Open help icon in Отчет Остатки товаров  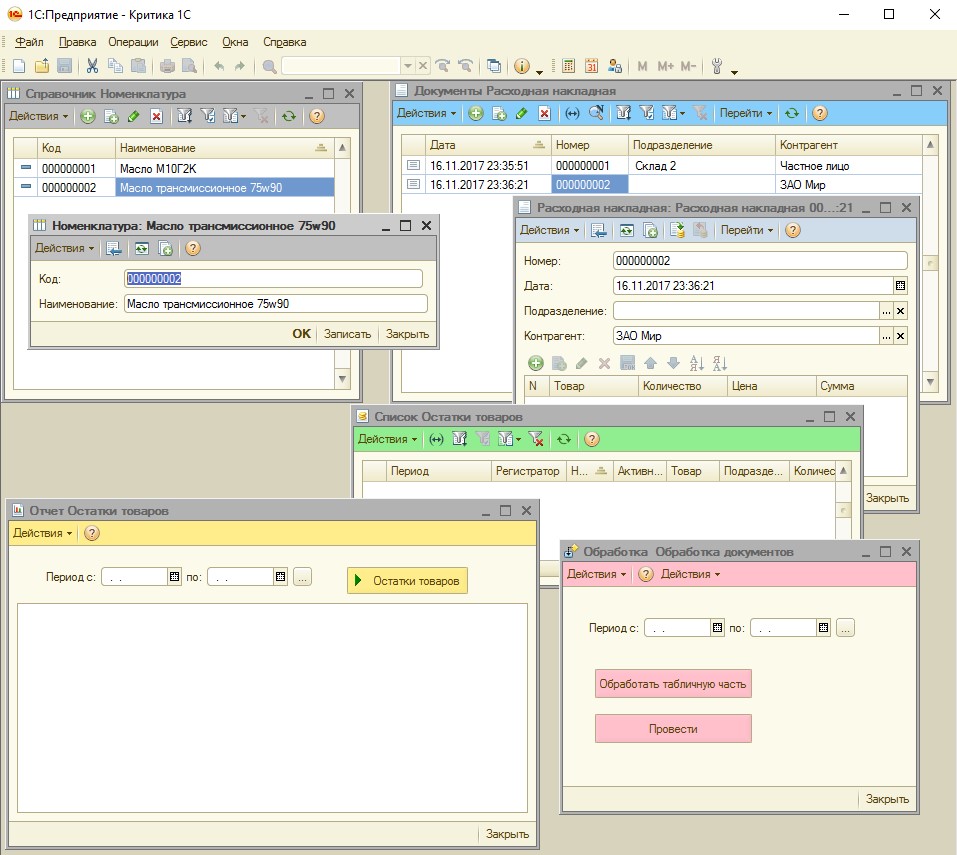[x=91, y=533]
